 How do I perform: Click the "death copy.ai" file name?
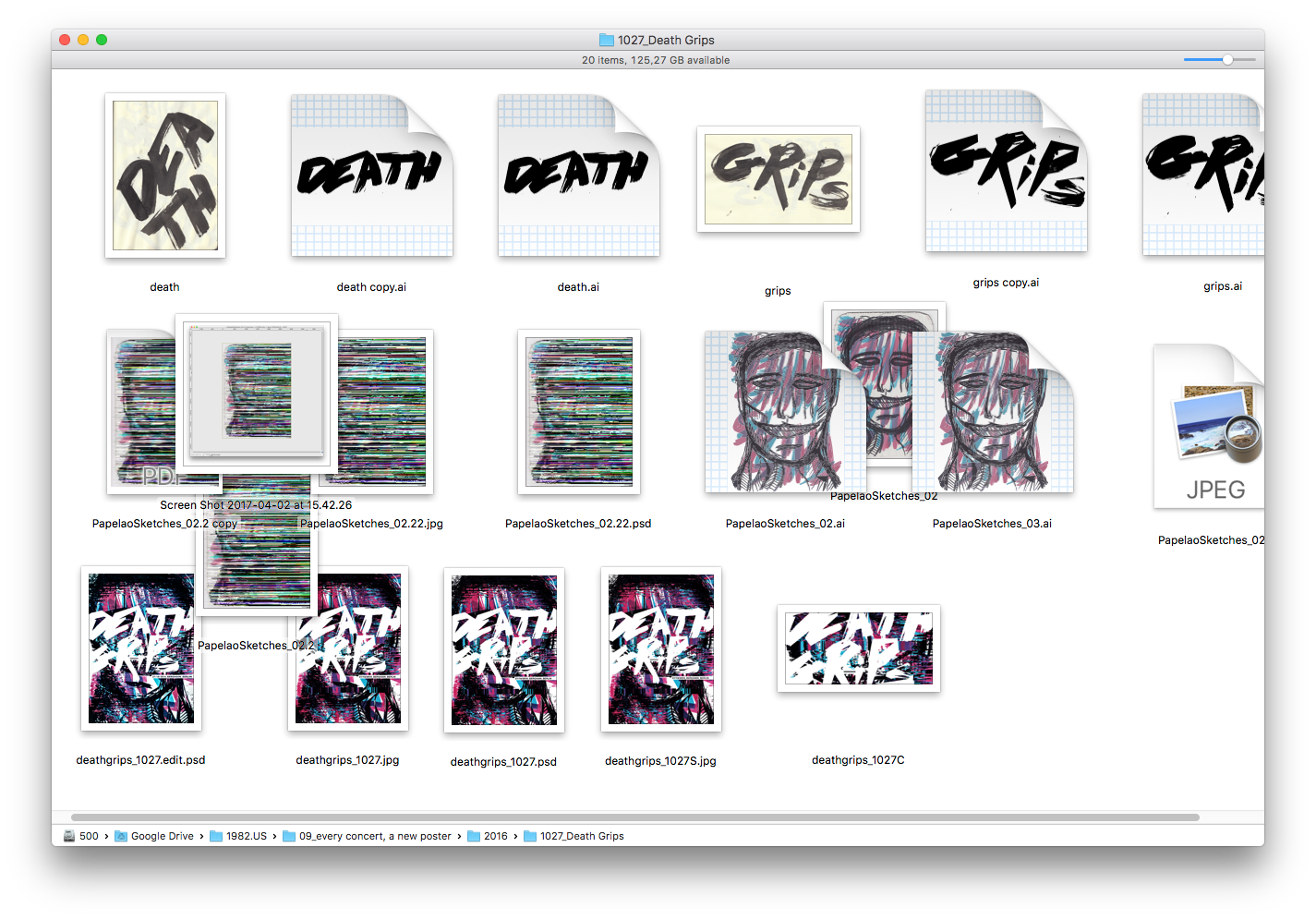pyautogui.click(x=371, y=287)
